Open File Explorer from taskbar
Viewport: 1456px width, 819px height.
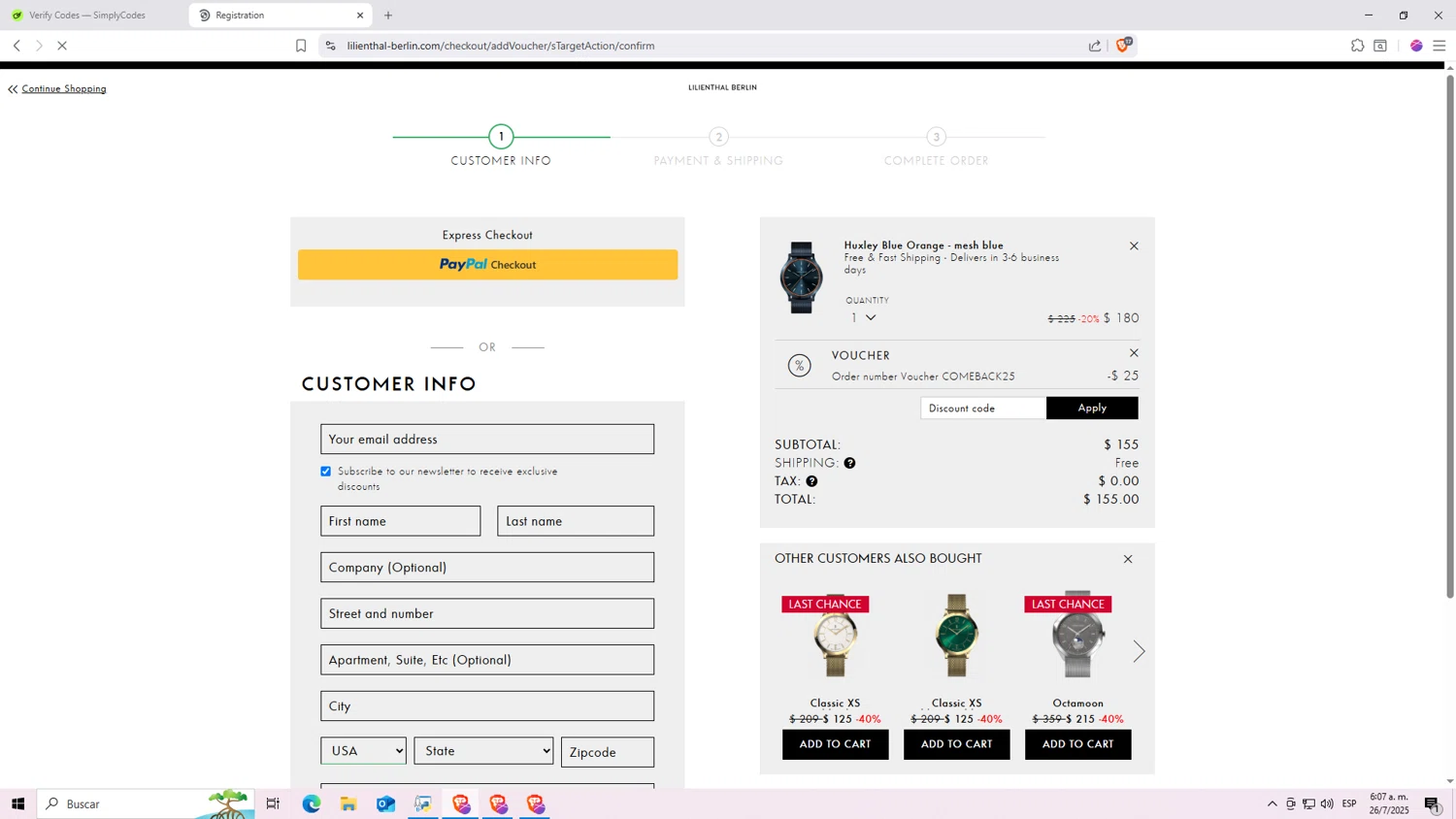348,803
